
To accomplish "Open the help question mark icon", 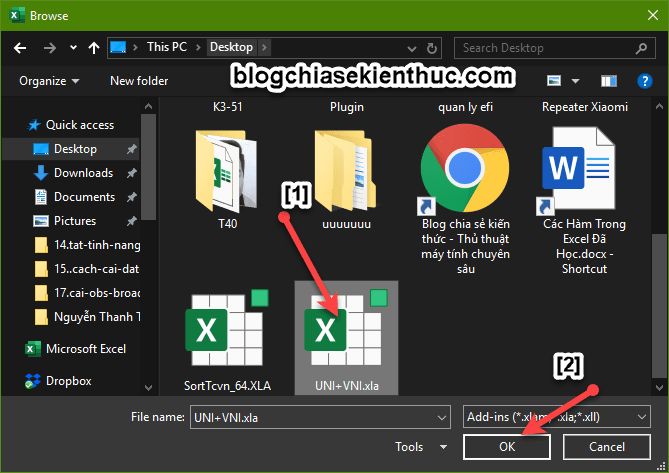I will 644,81.
